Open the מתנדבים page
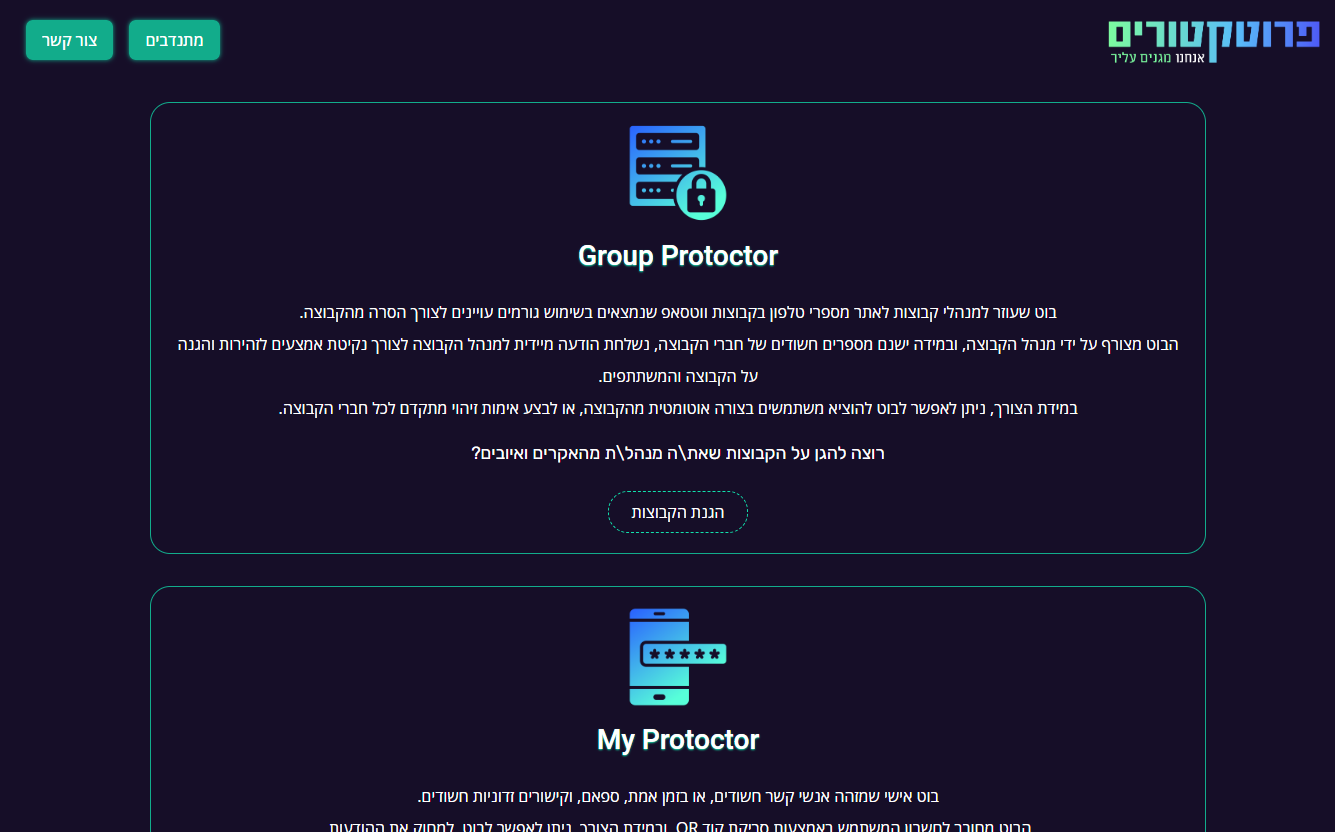This screenshot has width=1335, height=832. pyautogui.click(x=175, y=40)
